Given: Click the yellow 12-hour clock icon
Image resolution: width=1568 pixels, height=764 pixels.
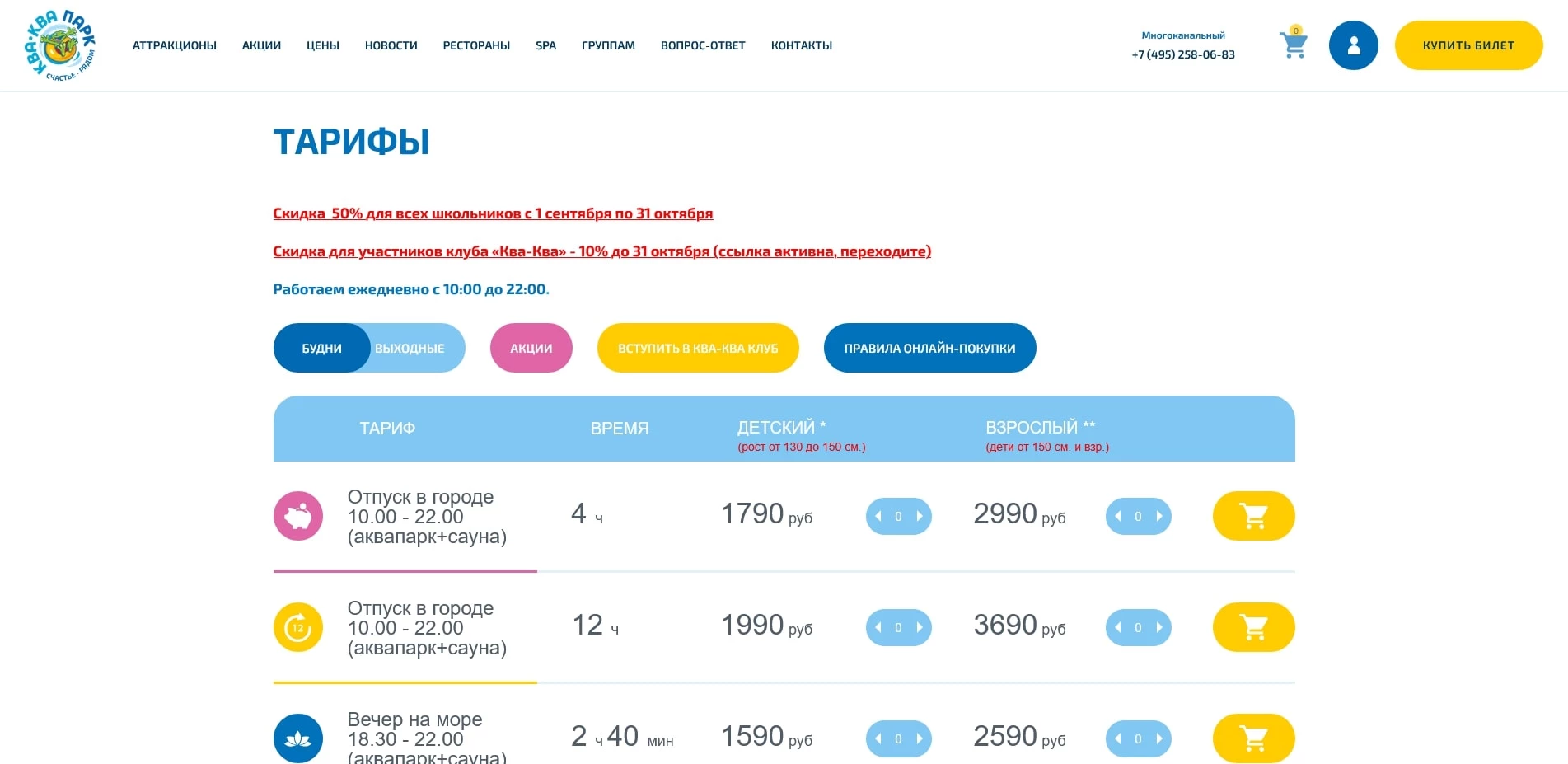Looking at the screenshot, I should 298,627.
